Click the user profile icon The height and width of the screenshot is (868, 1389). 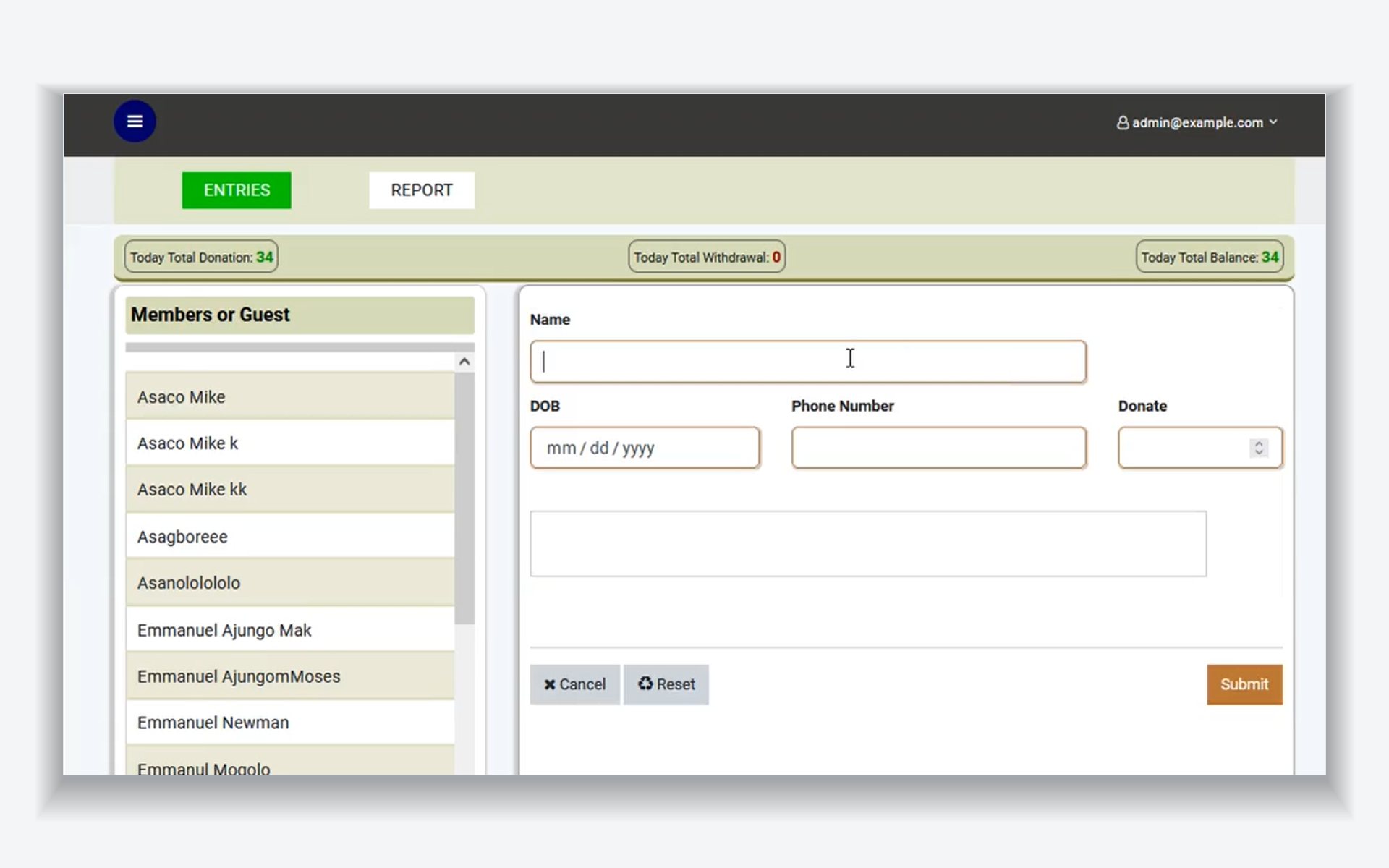[1122, 123]
